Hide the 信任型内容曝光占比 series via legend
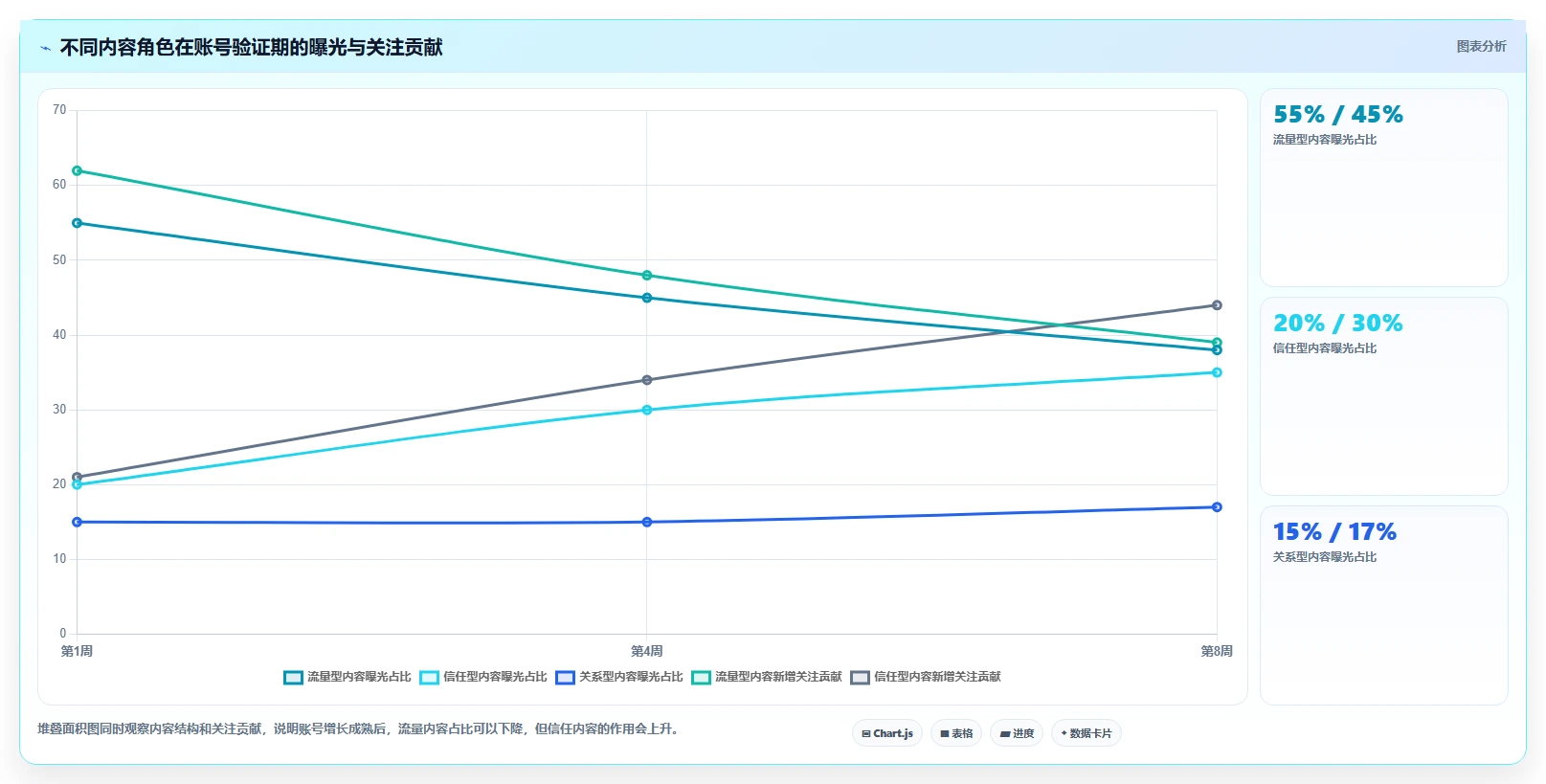 pos(483,677)
